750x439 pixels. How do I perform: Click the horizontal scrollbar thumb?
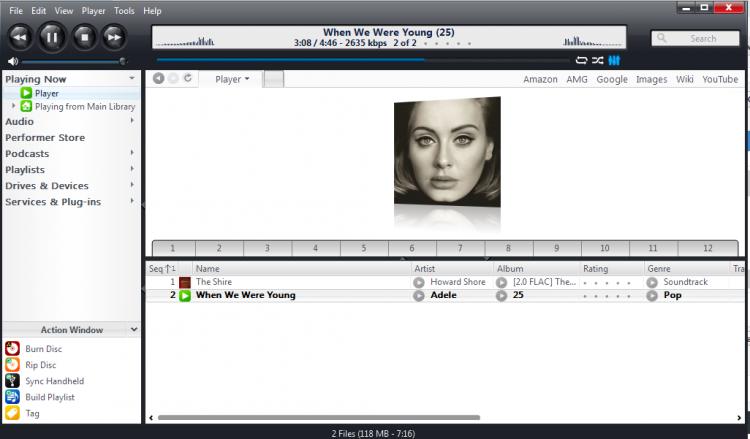click(x=319, y=417)
